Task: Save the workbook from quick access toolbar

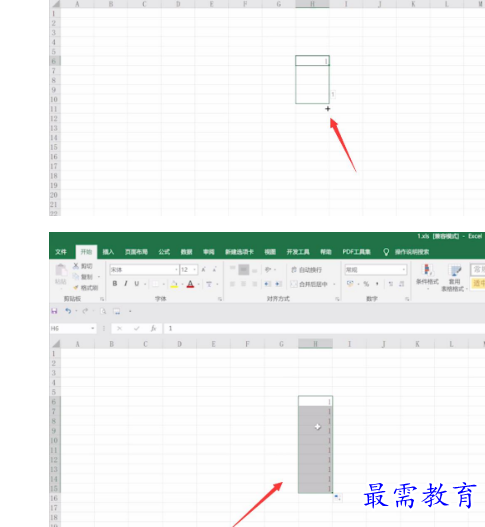Action: click(x=54, y=311)
